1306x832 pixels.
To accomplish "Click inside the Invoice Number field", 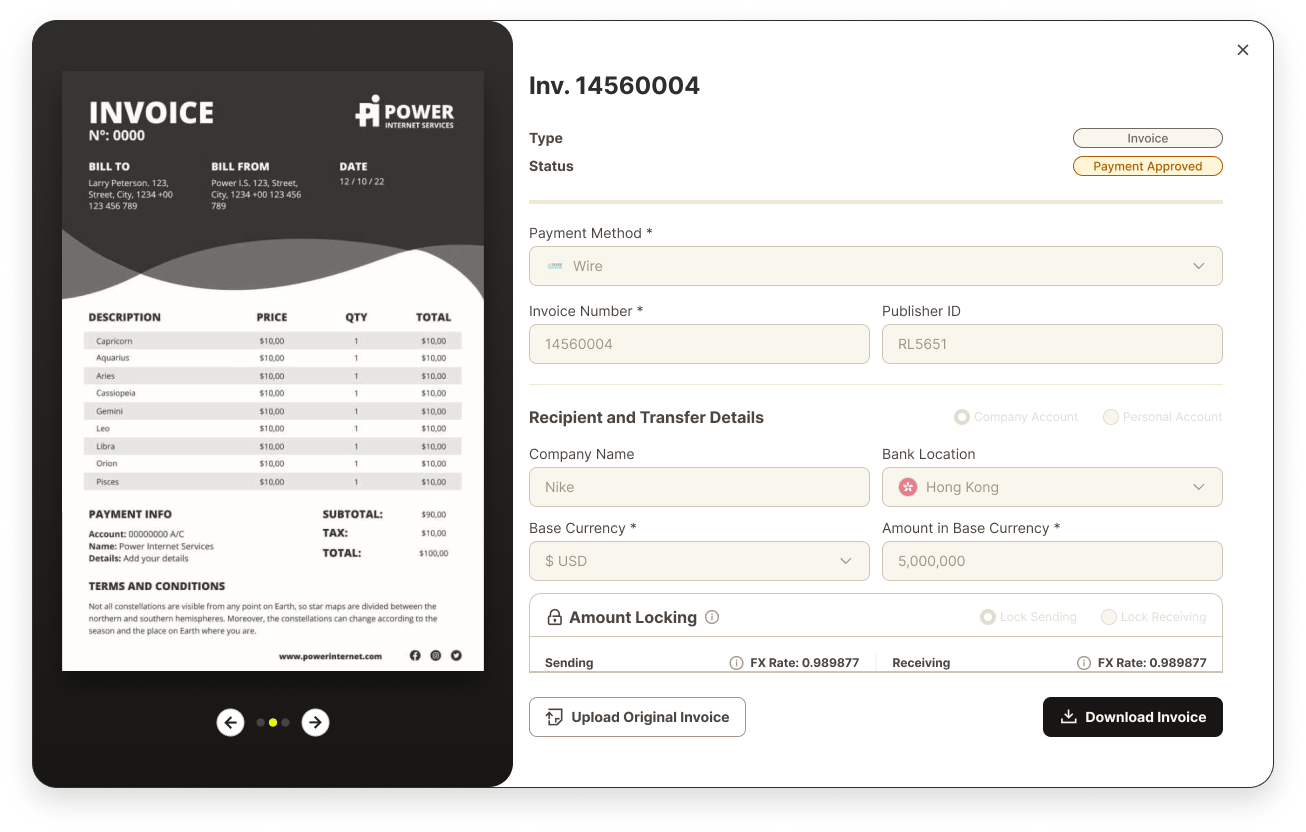I will pos(698,343).
